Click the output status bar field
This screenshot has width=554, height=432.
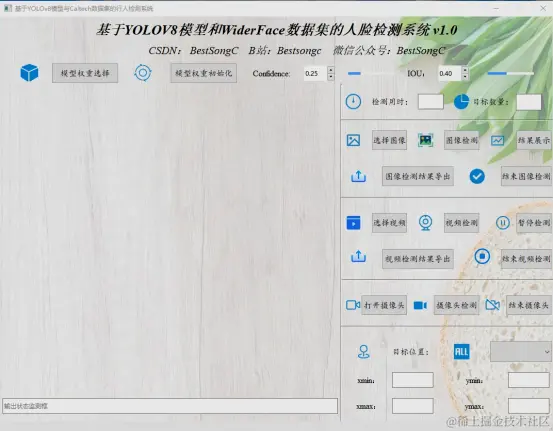[170, 406]
